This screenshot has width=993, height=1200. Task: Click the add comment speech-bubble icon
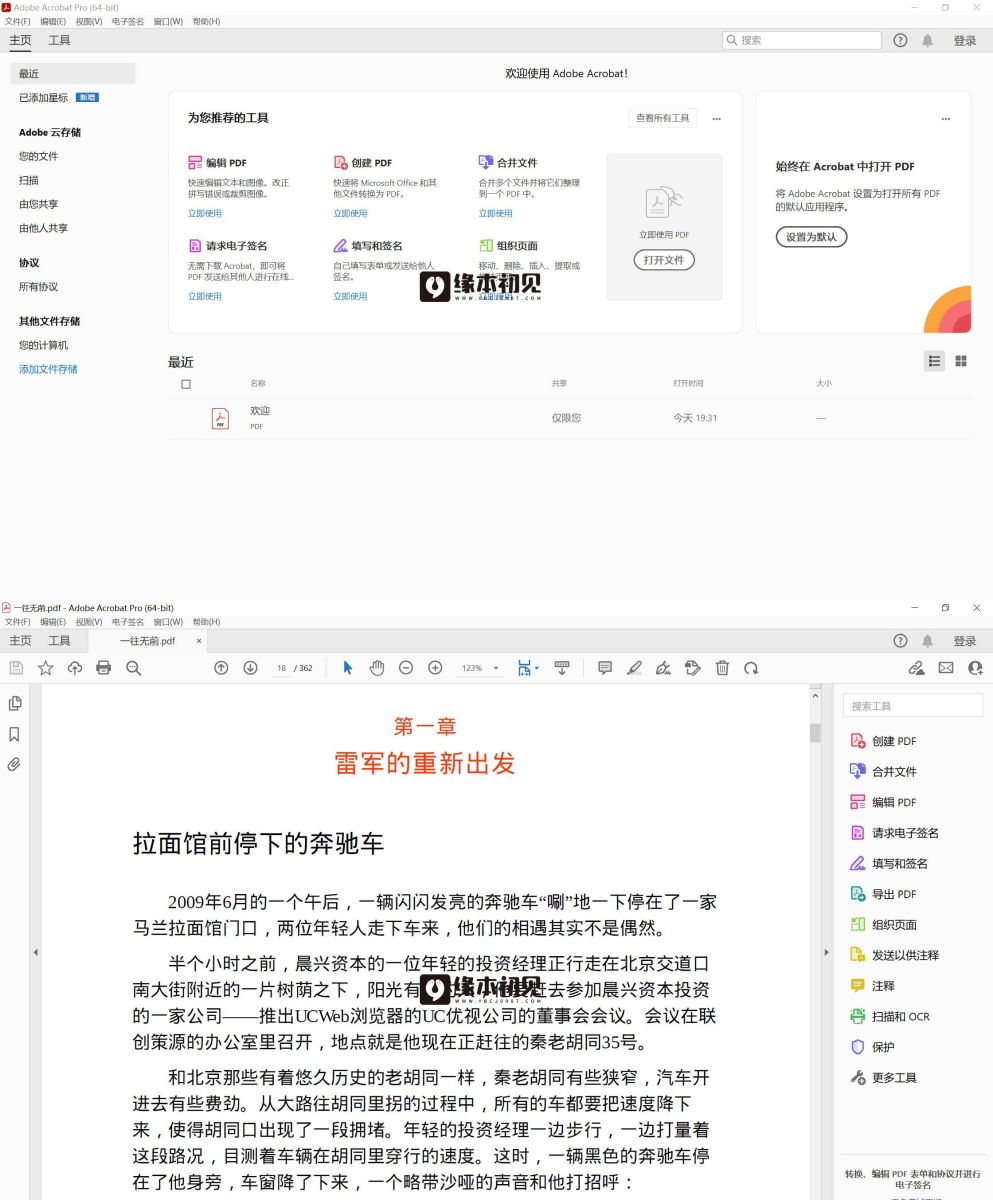[605, 668]
